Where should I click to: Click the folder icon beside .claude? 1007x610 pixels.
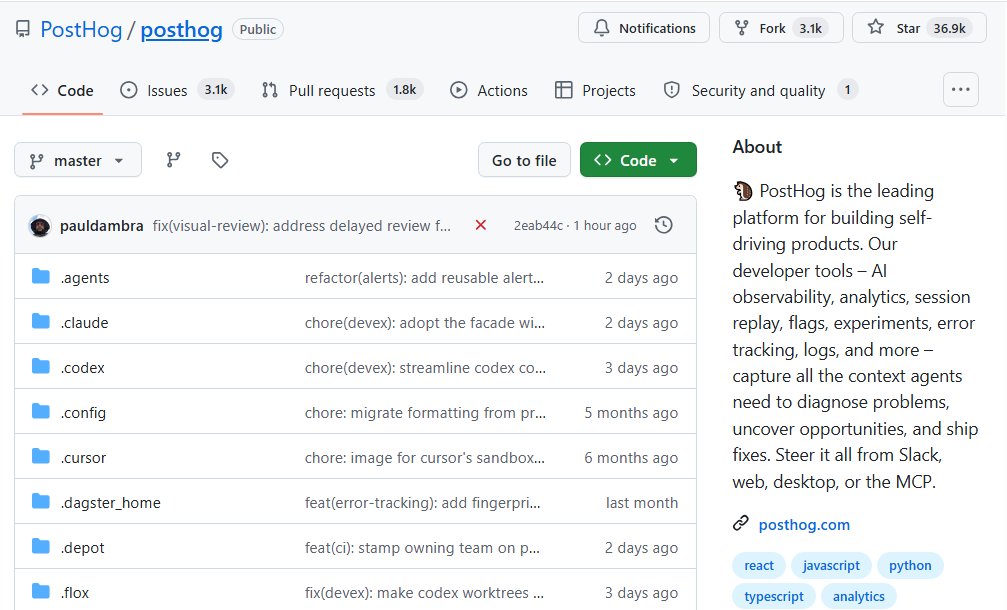40,322
